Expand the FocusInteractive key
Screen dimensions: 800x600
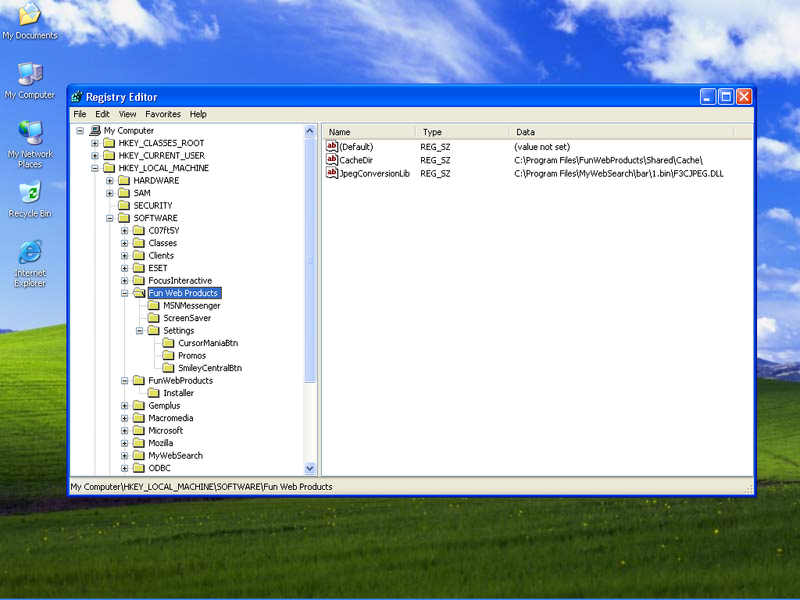coord(124,281)
